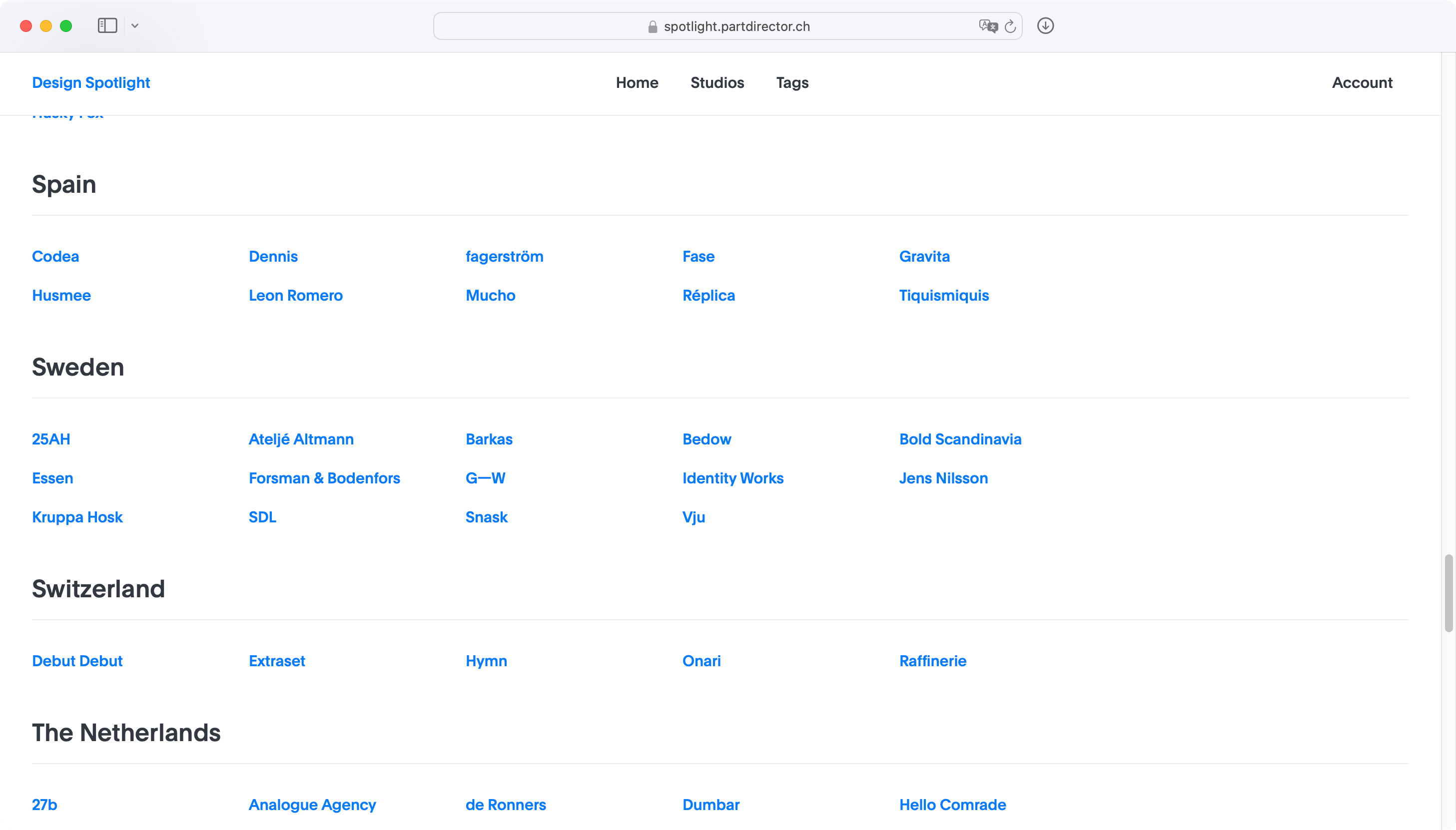Click the lock icon beside the URL

pyautogui.click(x=653, y=27)
